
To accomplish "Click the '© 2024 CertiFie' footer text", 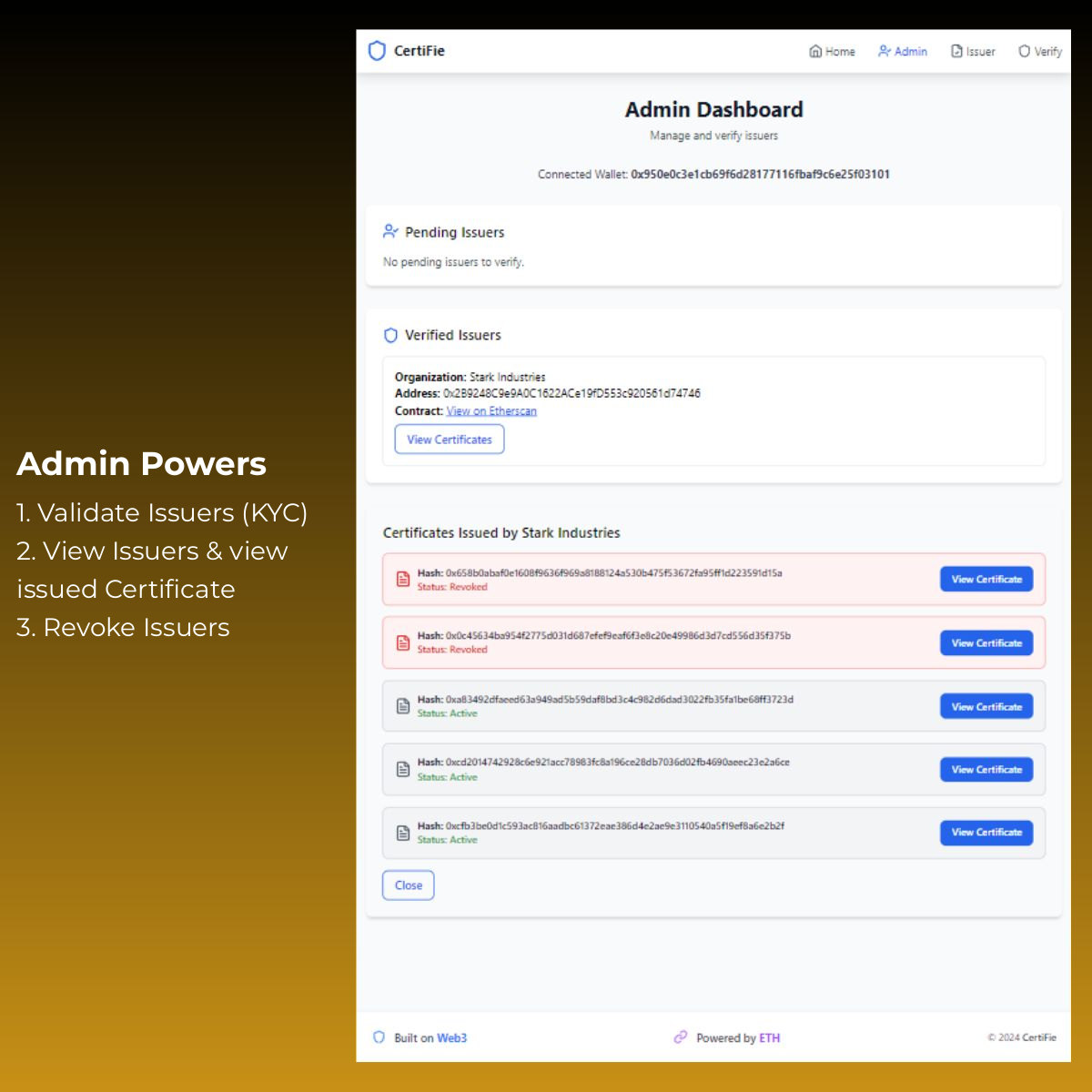I will (1022, 1037).
